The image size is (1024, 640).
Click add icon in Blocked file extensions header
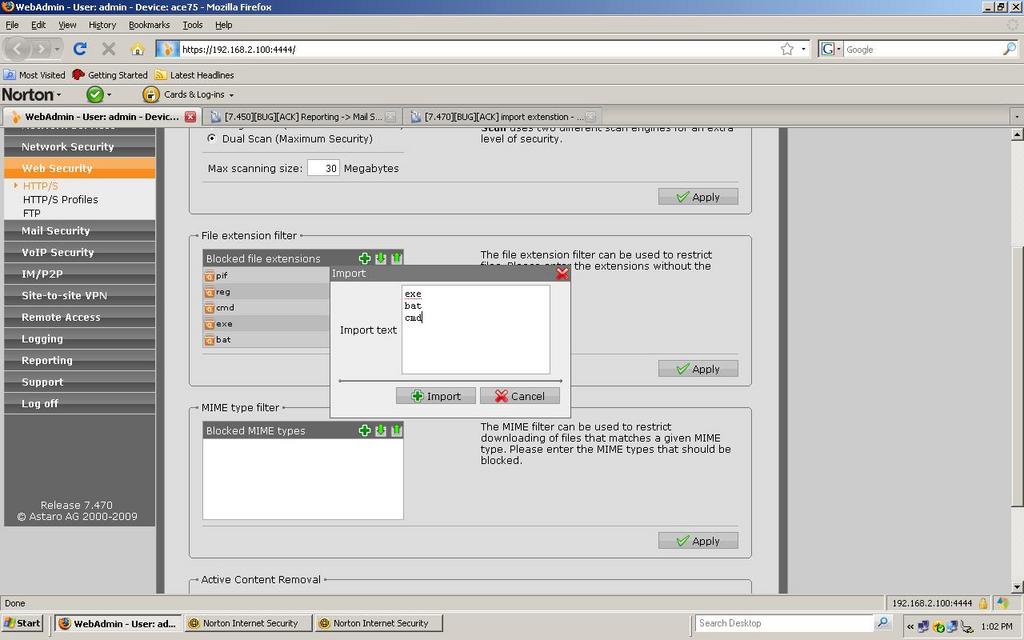point(364,259)
